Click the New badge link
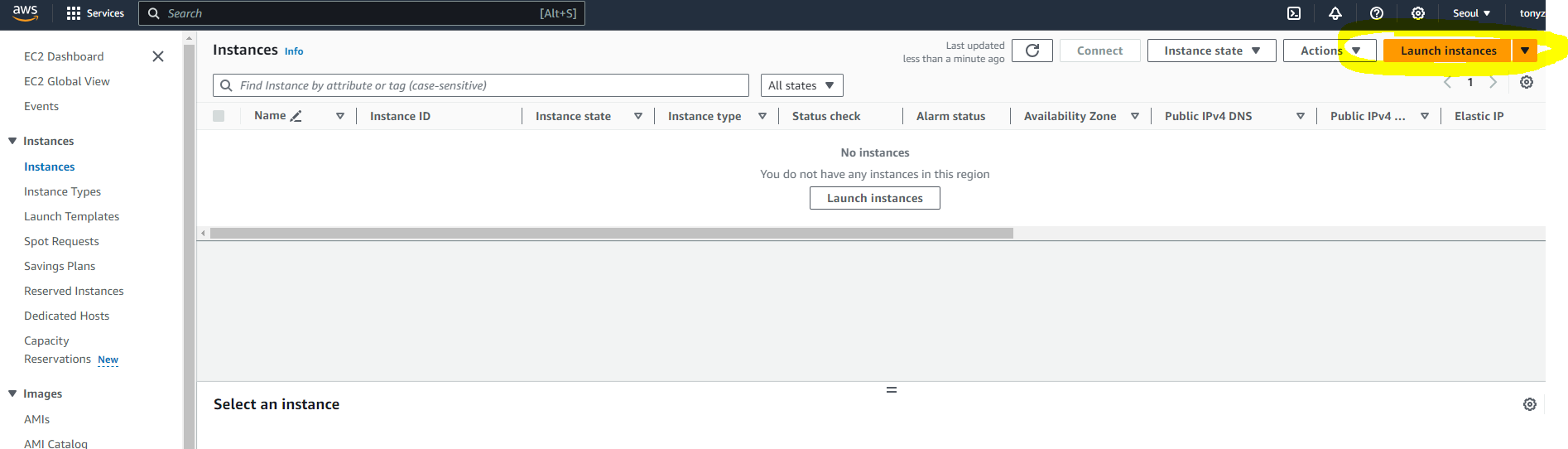1568x449 pixels. [x=108, y=360]
